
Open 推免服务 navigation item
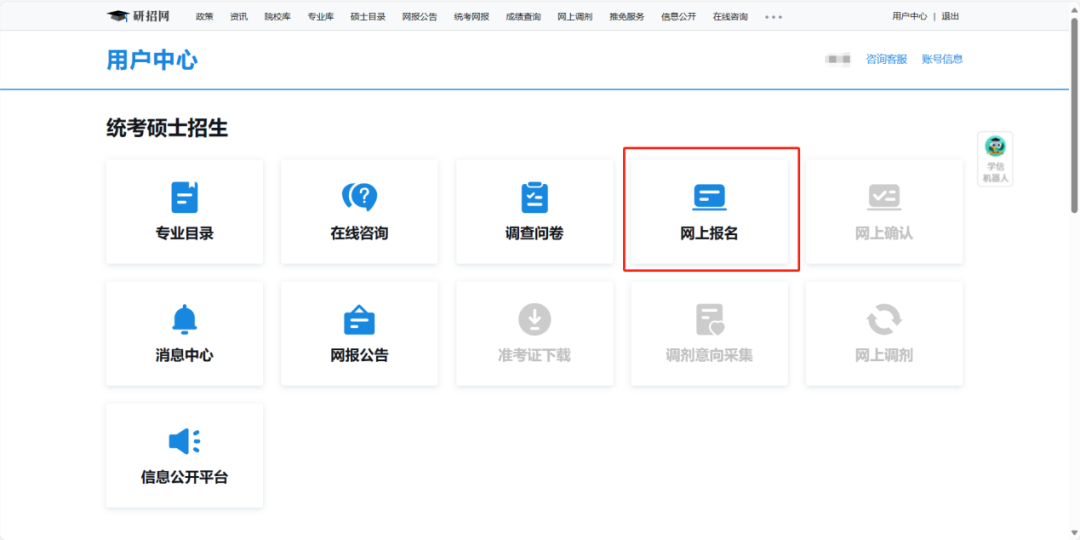click(627, 17)
